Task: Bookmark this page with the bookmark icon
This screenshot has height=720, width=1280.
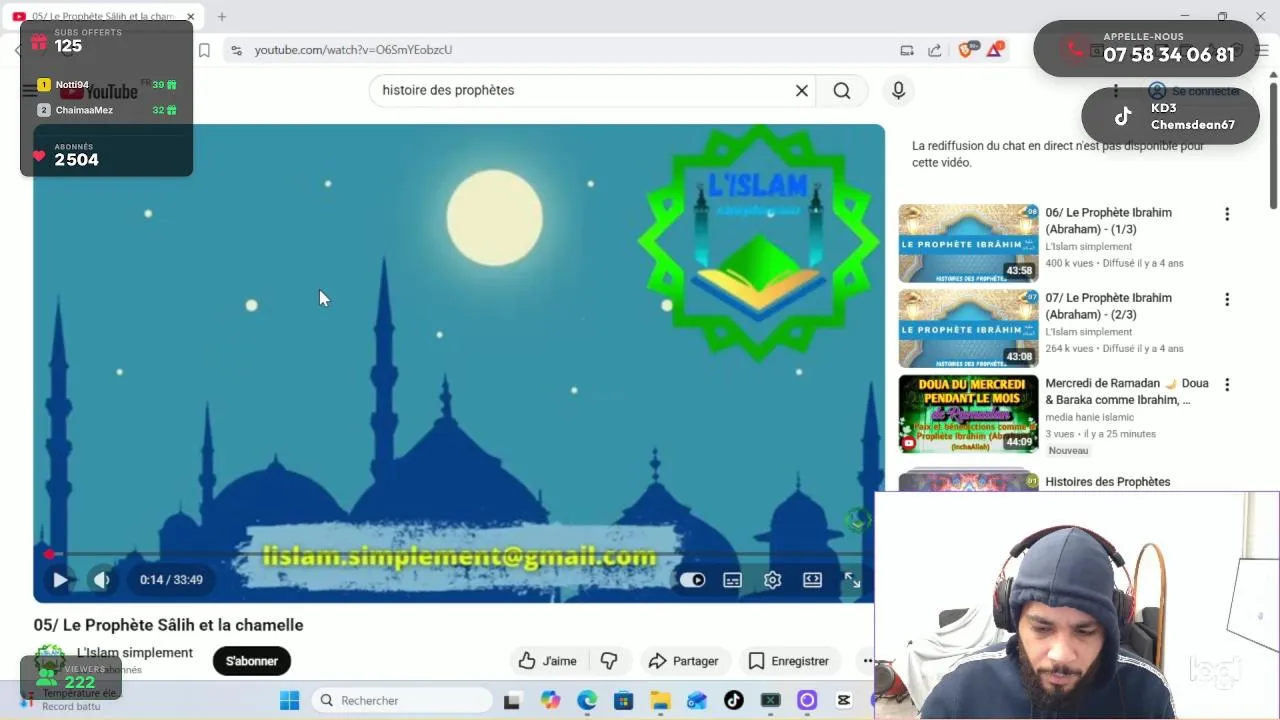Action: coord(204,50)
